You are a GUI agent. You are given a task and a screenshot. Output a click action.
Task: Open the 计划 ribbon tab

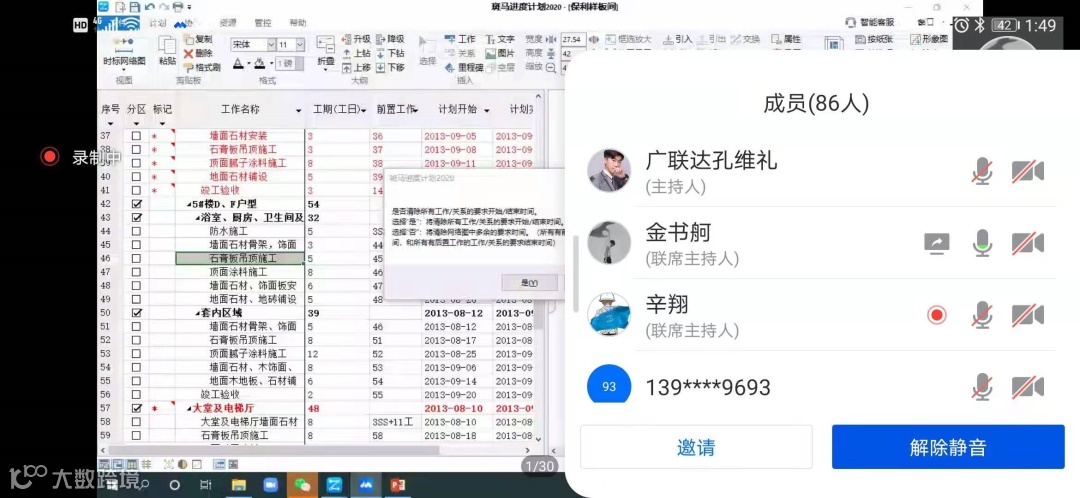click(x=158, y=23)
